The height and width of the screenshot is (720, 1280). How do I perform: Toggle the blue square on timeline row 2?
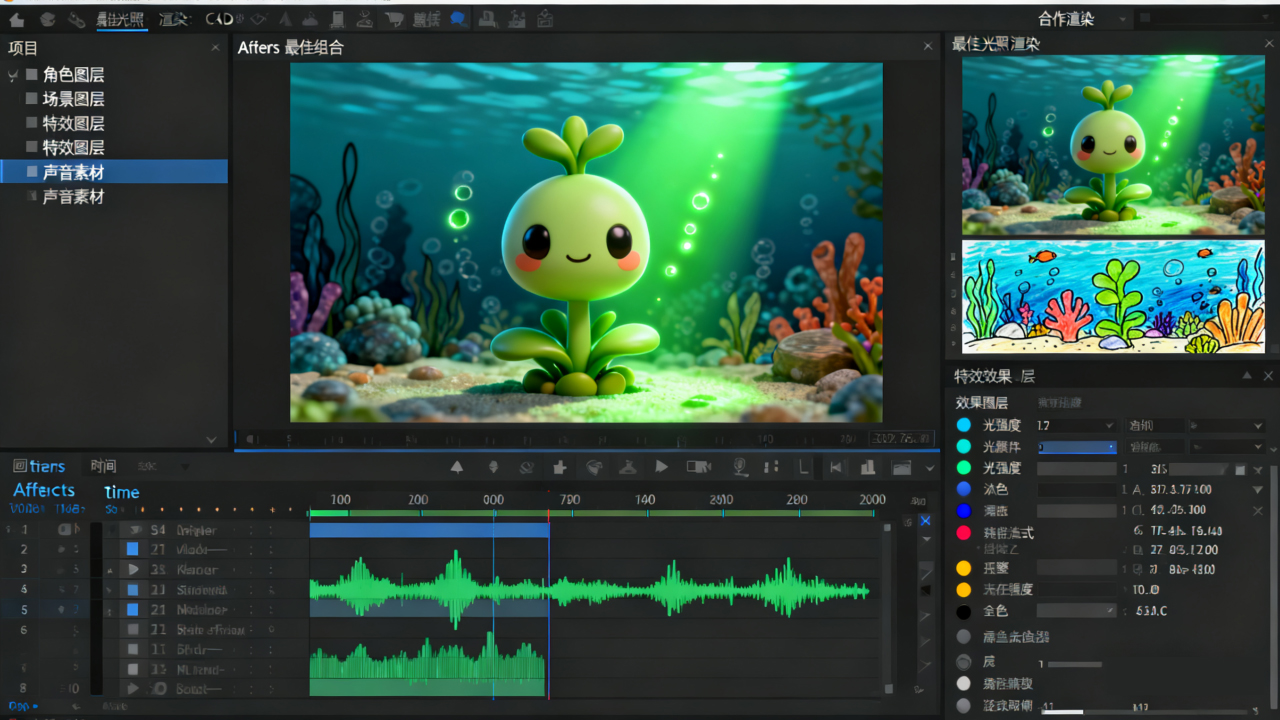(132, 549)
